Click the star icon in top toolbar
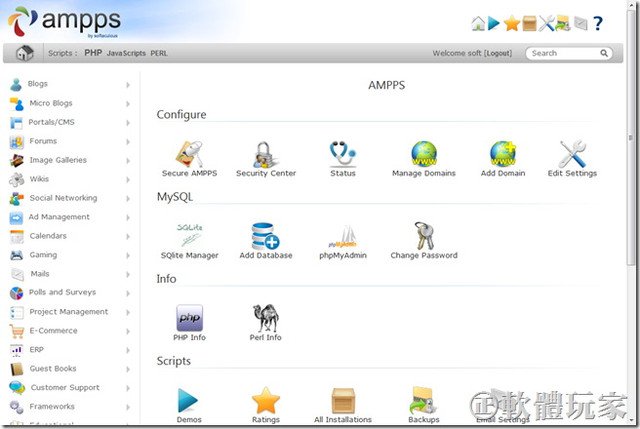Image resolution: width=640 pixels, height=429 pixels. click(511, 24)
